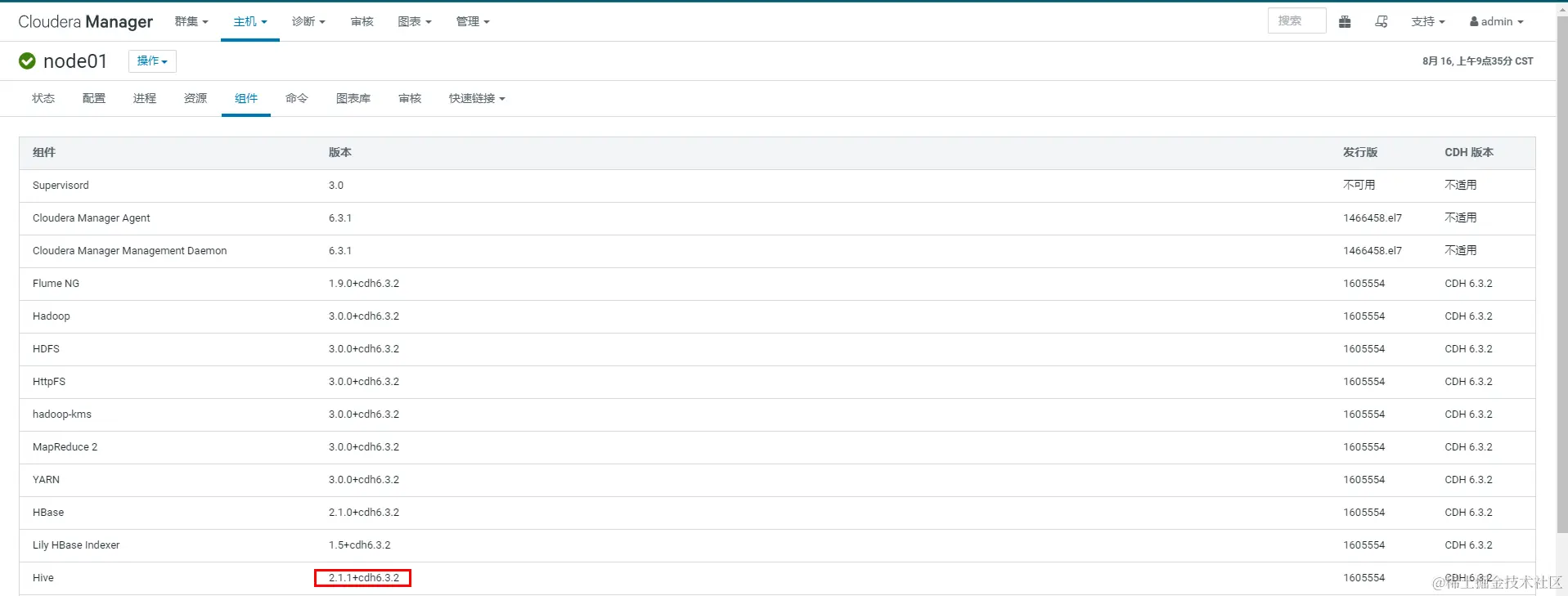Click the HttpFS component name
1568x596 pixels.
coord(49,382)
